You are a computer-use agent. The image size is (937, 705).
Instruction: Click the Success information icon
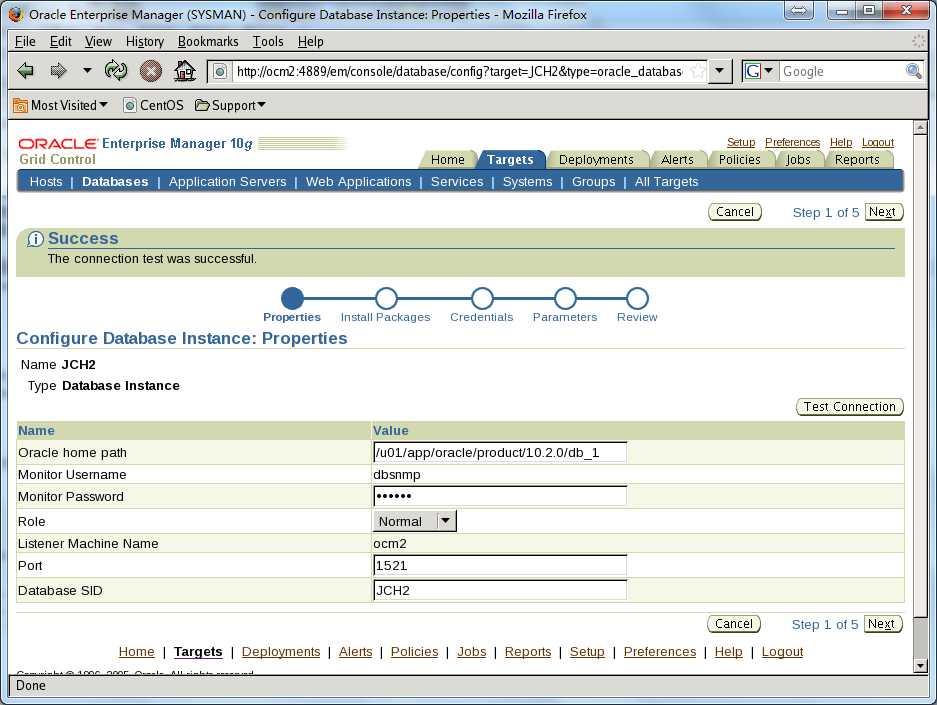(x=35, y=239)
